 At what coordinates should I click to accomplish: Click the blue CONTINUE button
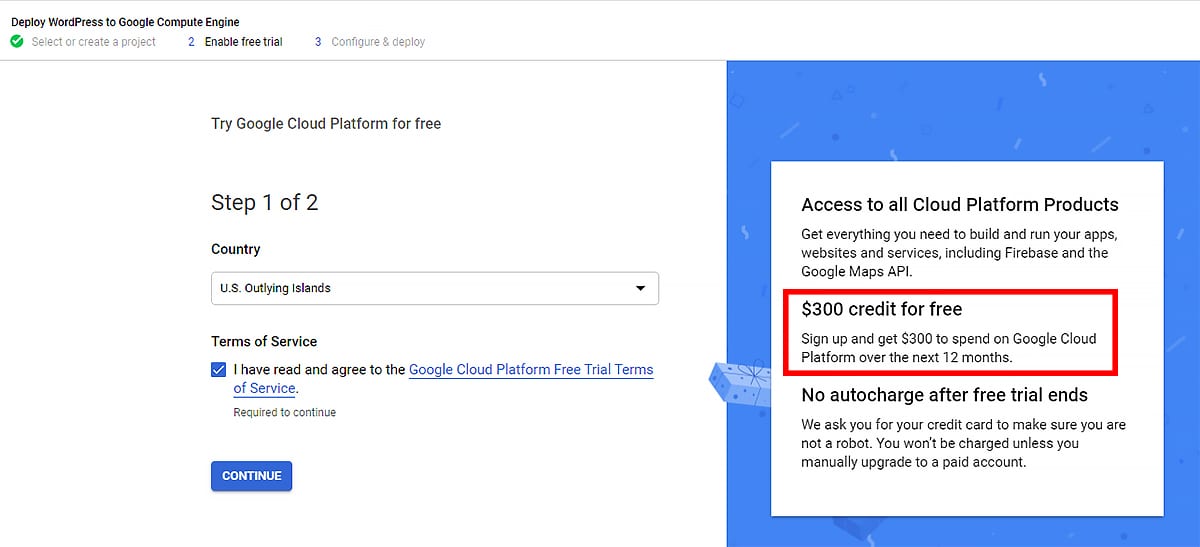pyautogui.click(x=251, y=476)
